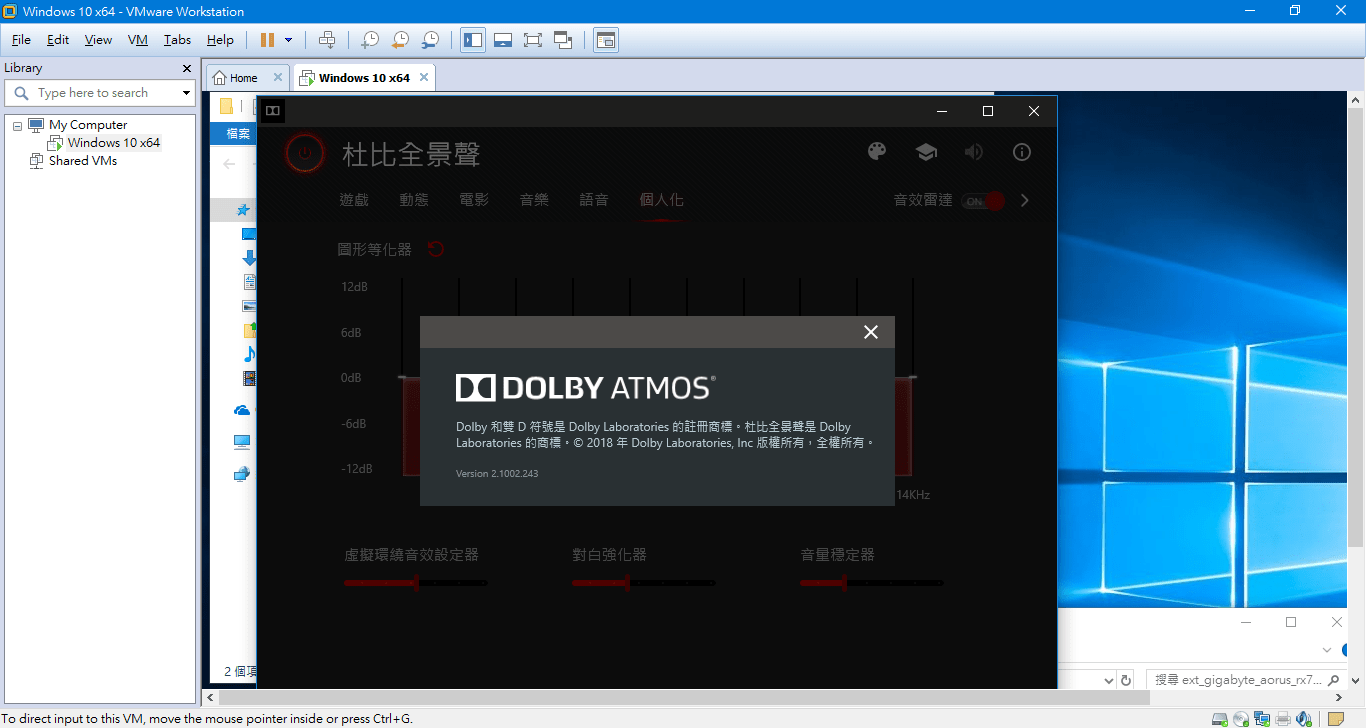Screen dimensions: 1366x728
Task: Open the VM menu
Action: pyautogui.click(x=137, y=39)
